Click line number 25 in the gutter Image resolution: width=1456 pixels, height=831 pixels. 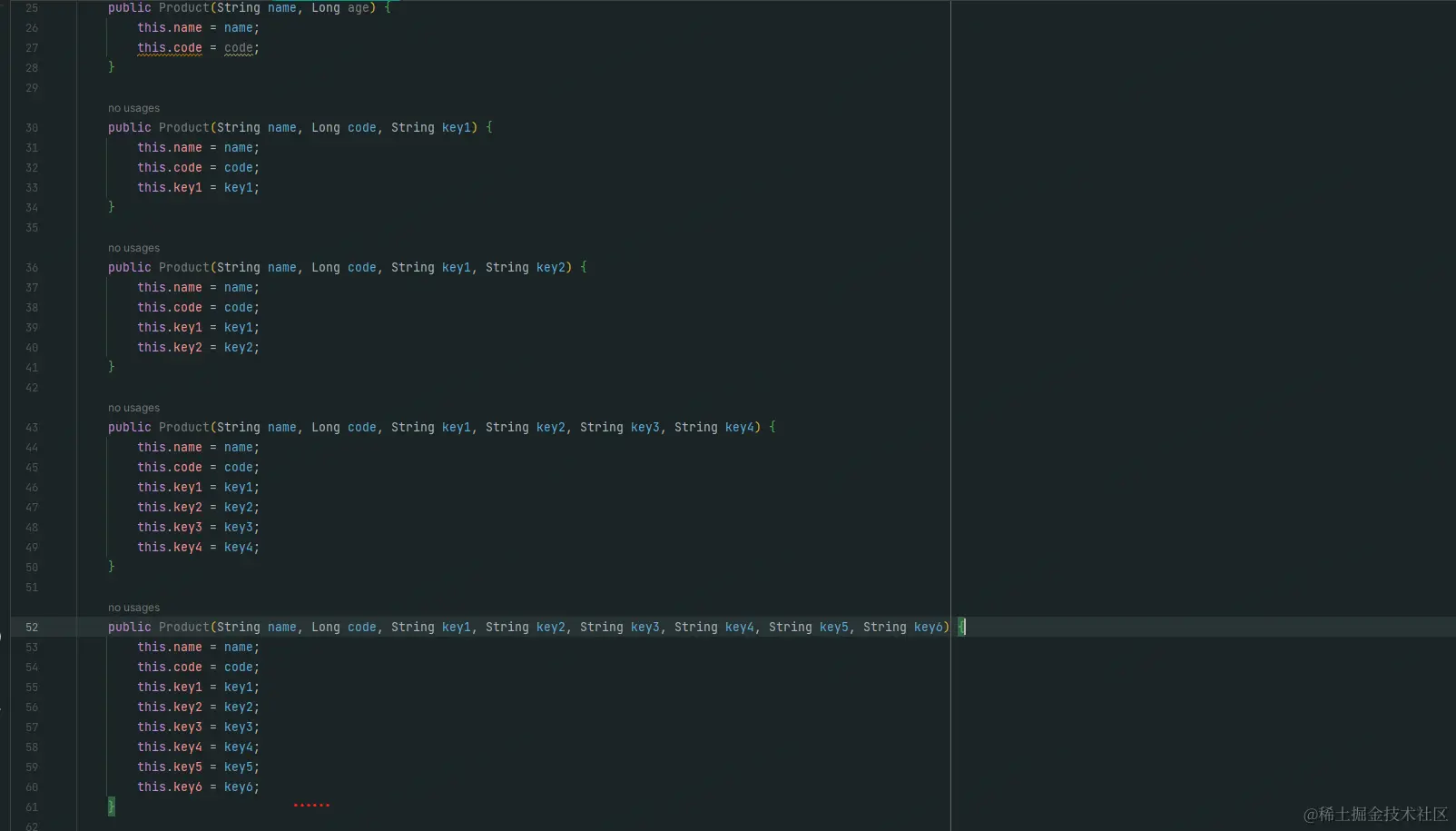pyautogui.click(x=32, y=8)
